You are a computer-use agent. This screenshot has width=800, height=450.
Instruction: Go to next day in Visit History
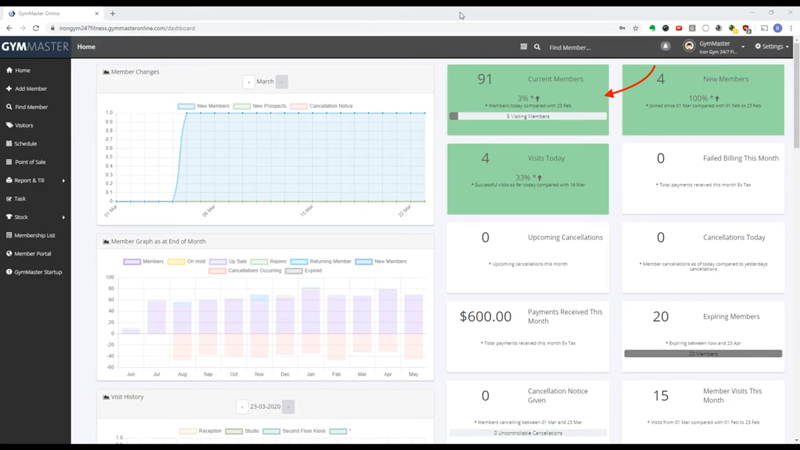[x=288, y=407]
